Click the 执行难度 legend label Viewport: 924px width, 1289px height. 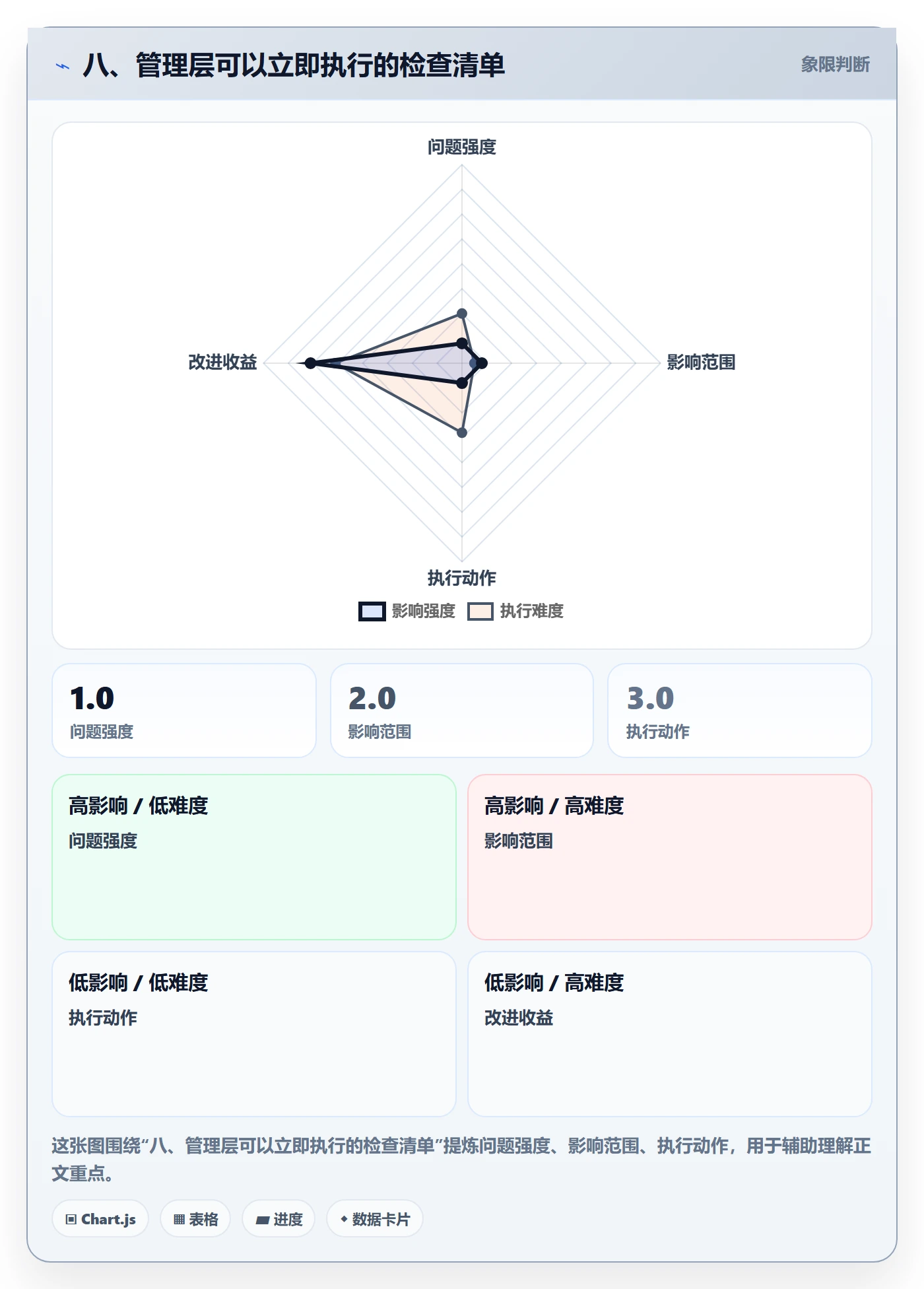click(x=532, y=611)
